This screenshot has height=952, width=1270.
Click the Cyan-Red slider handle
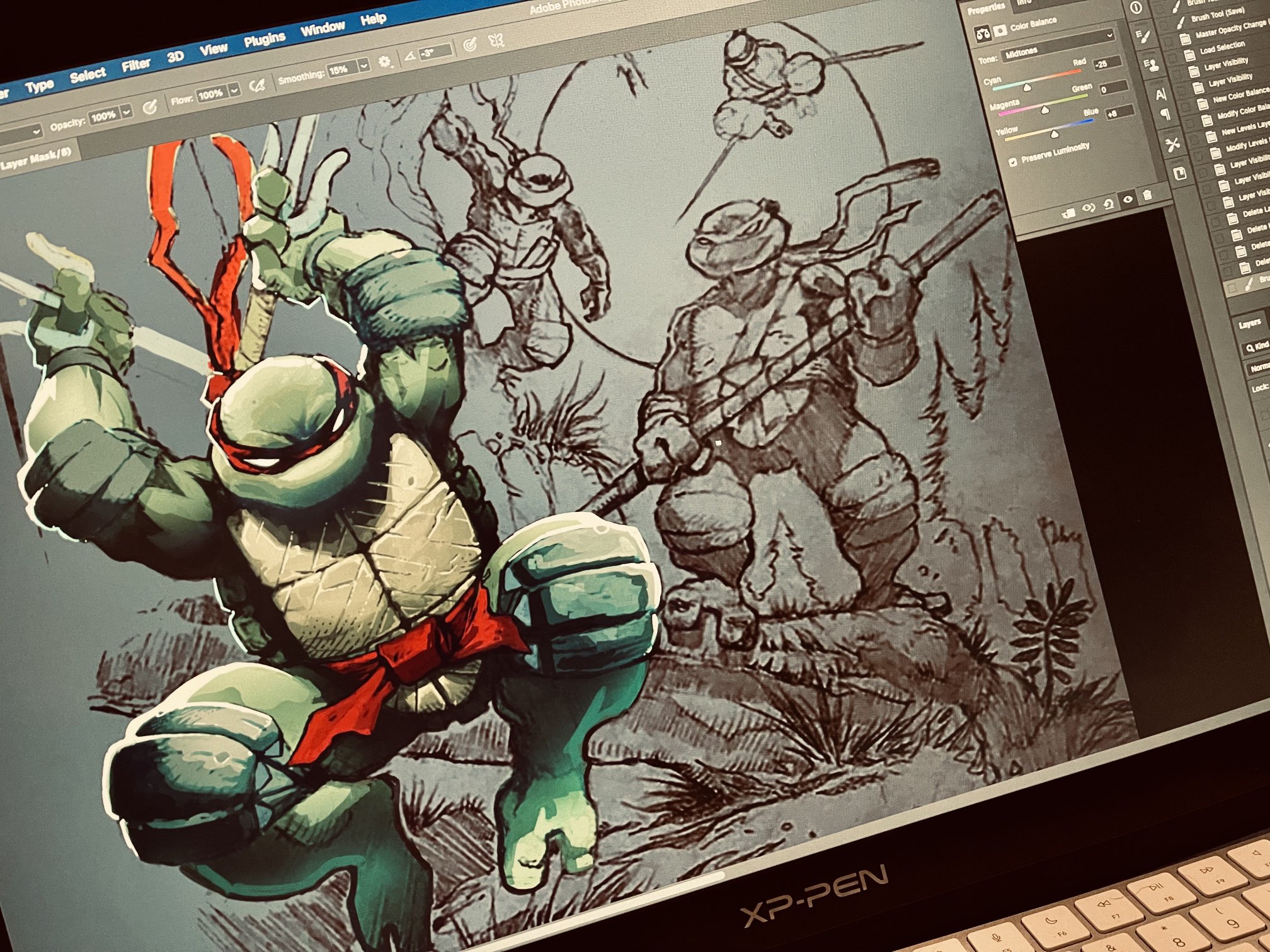(x=1027, y=88)
